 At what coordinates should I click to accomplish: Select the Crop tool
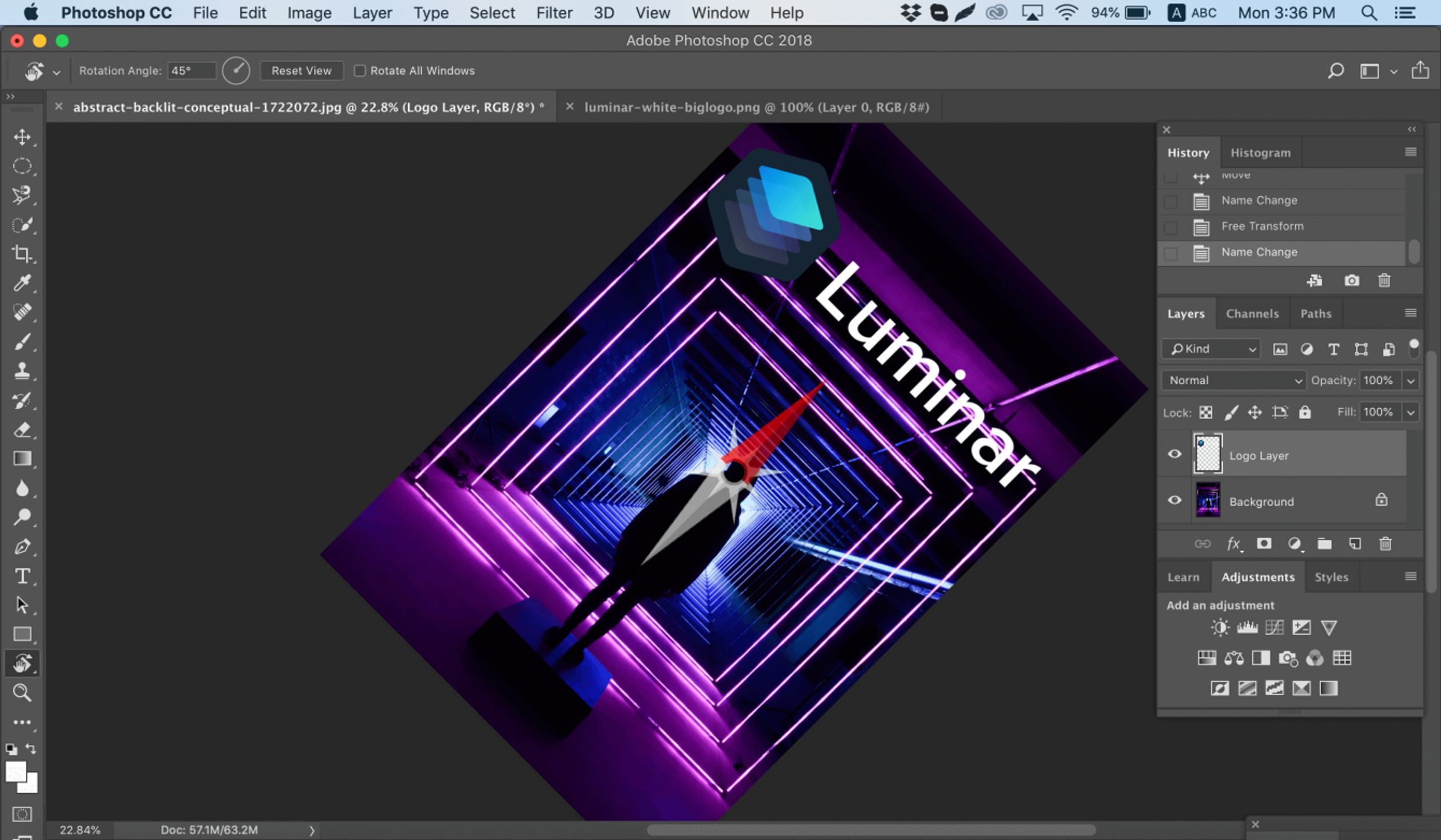coord(23,253)
